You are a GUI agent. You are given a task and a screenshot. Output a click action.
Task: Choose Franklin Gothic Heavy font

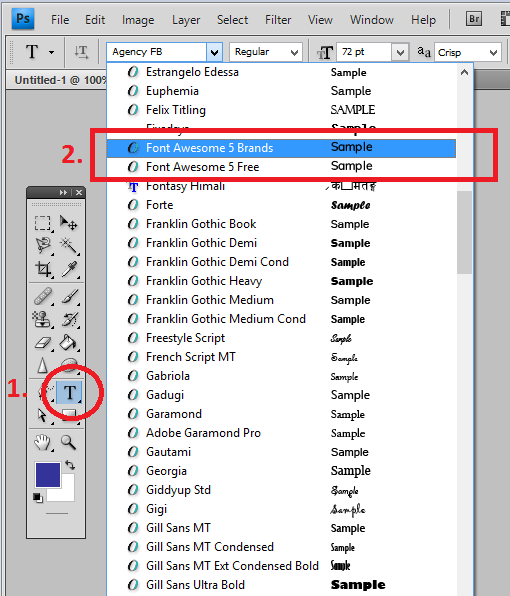[281, 281]
